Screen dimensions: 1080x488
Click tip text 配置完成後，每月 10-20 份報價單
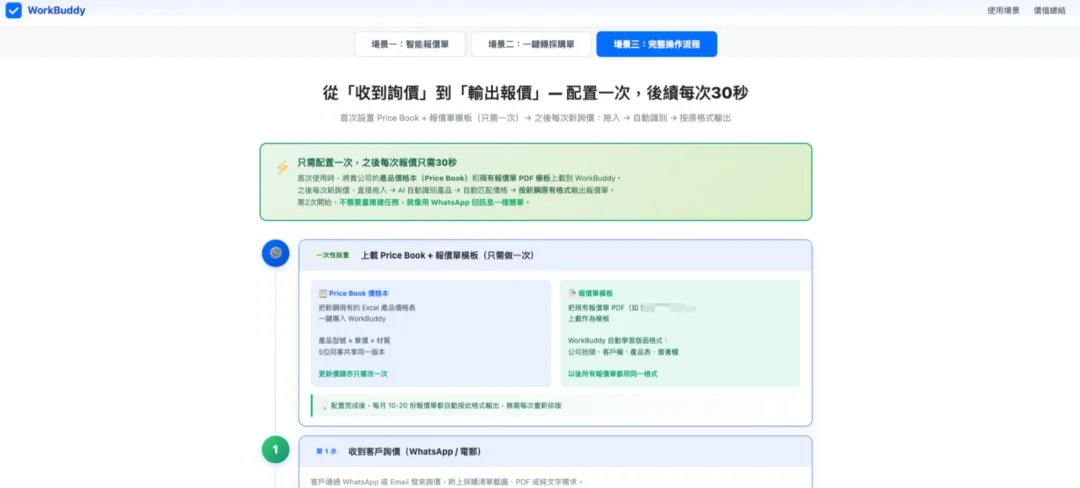click(x=446, y=405)
